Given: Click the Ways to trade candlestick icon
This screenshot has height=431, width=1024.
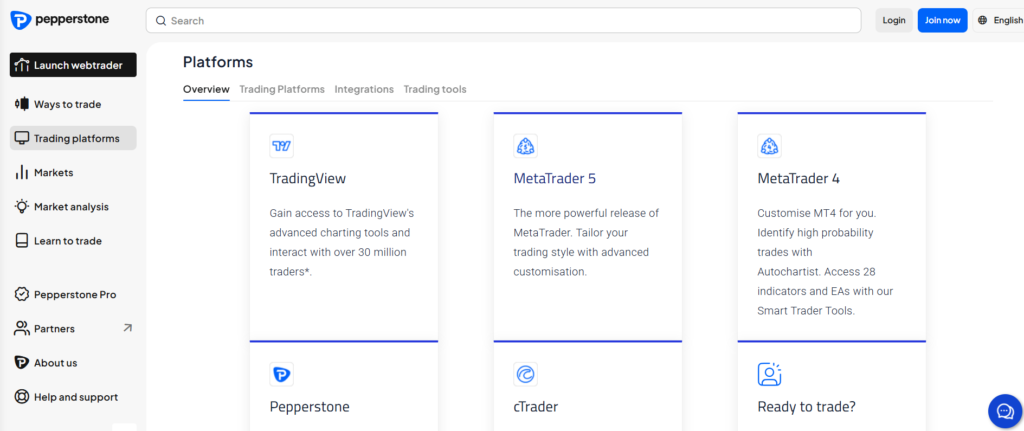Looking at the screenshot, I should (22, 104).
